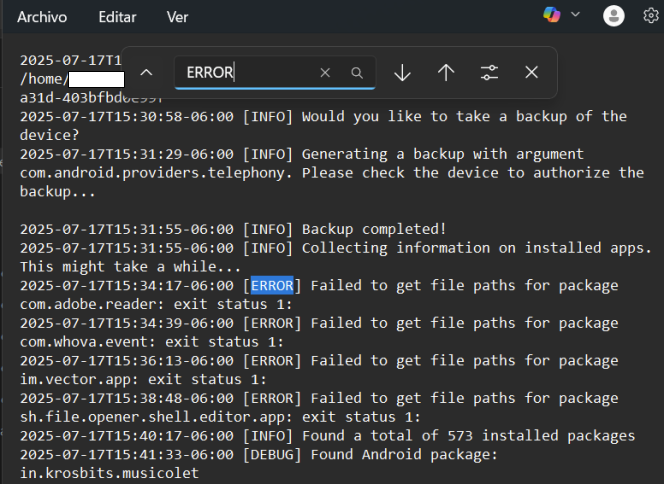Open Notepad settings gear
The height and width of the screenshot is (484, 664).
(x=652, y=15)
